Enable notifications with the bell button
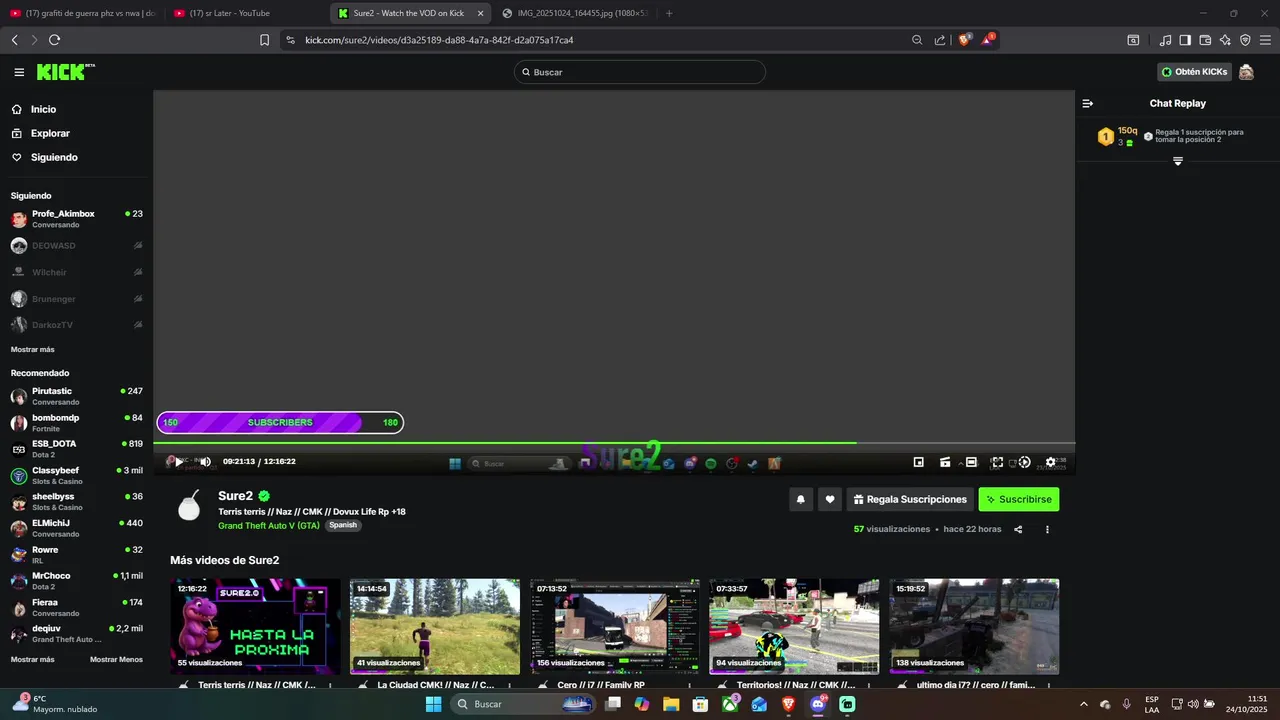1280x720 pixels. pos(800,499)
